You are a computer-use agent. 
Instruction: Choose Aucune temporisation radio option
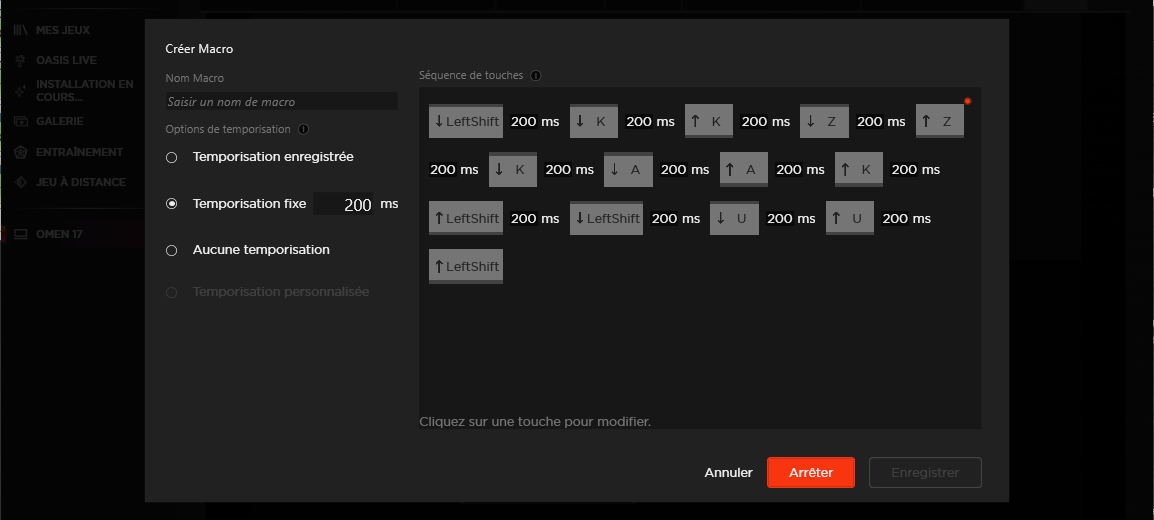[171, 250]
